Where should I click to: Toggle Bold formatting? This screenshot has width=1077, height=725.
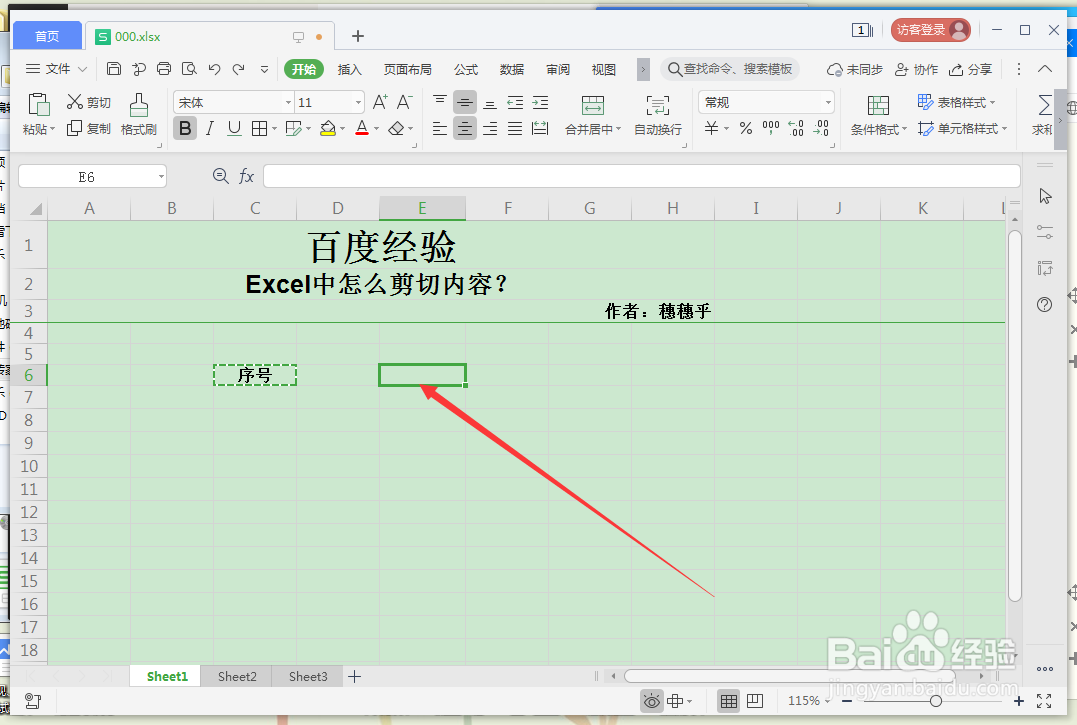tap(185, 128)
